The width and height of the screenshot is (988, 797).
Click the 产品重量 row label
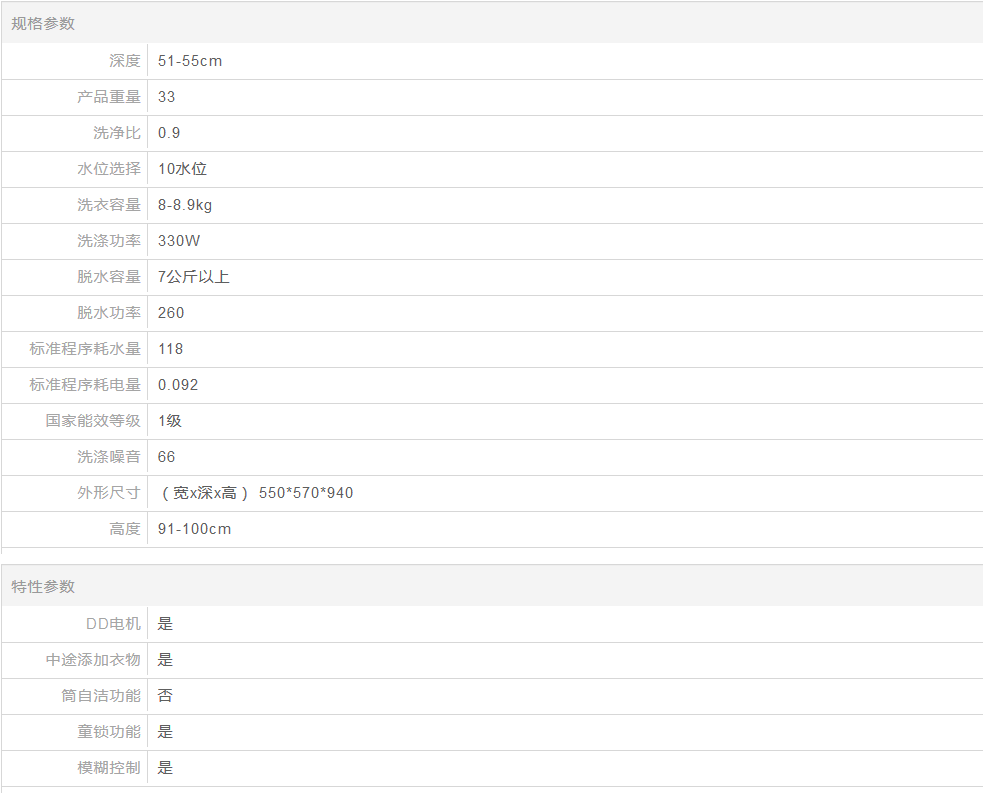(x=109, y=97)
